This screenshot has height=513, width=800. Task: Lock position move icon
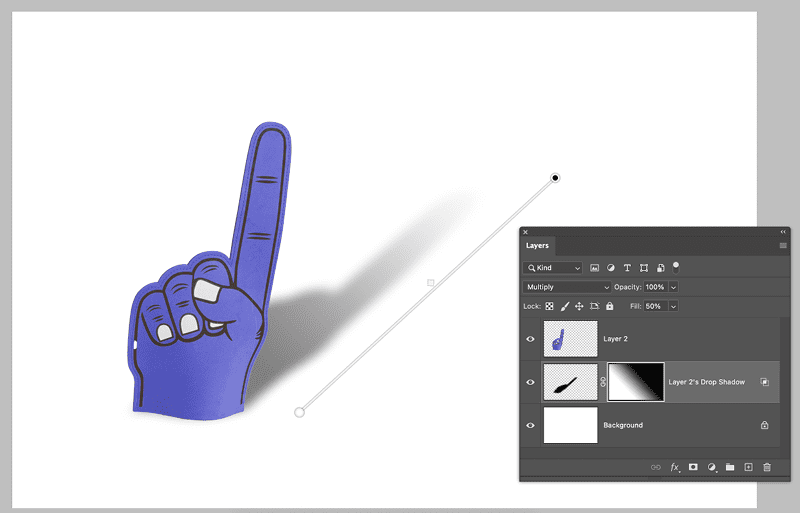click(579, 306)
